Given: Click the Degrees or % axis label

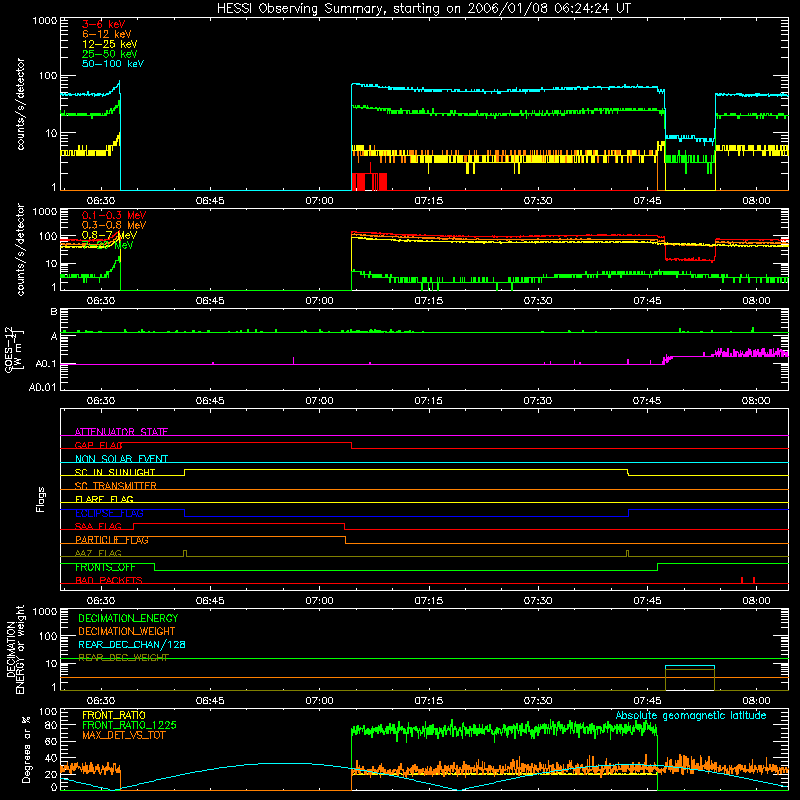Looking at the screenshot, I should [x=26, y=749].
